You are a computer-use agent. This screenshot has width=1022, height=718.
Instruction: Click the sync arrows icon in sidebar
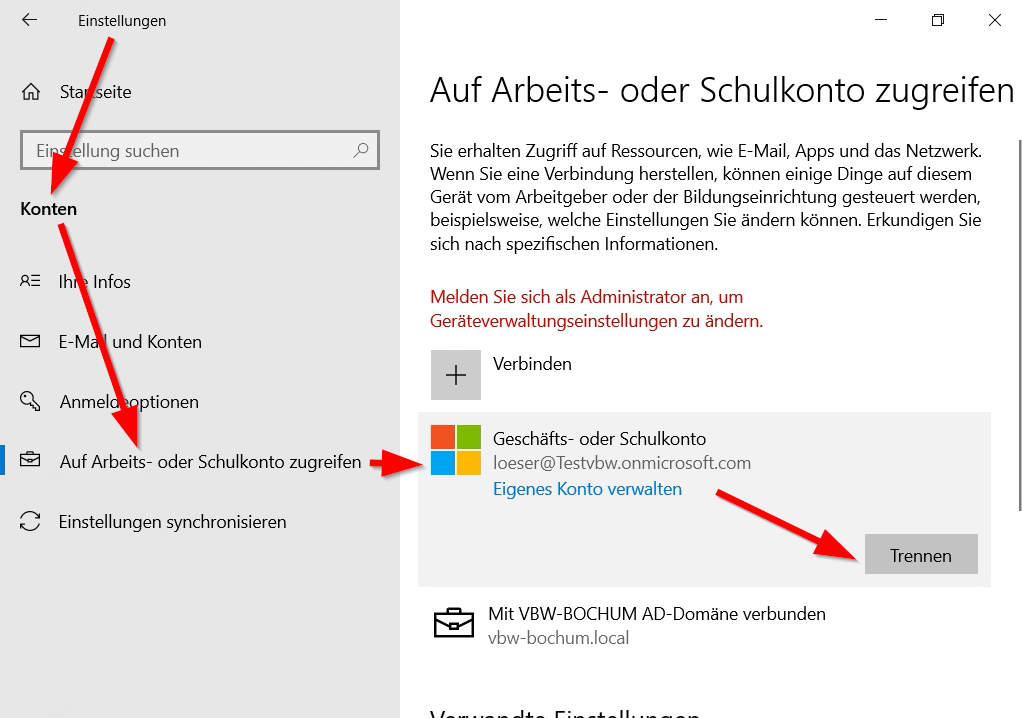pyautogui.click(x=30, y=522)
